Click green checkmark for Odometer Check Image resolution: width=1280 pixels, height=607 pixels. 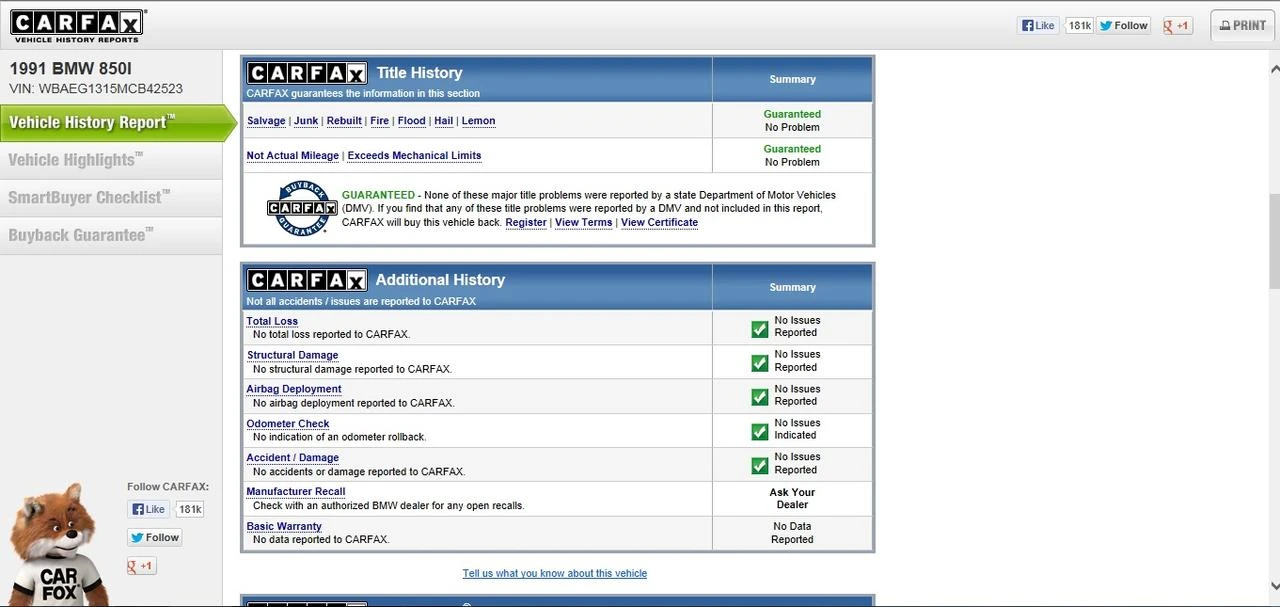click(x=760, y=430)
